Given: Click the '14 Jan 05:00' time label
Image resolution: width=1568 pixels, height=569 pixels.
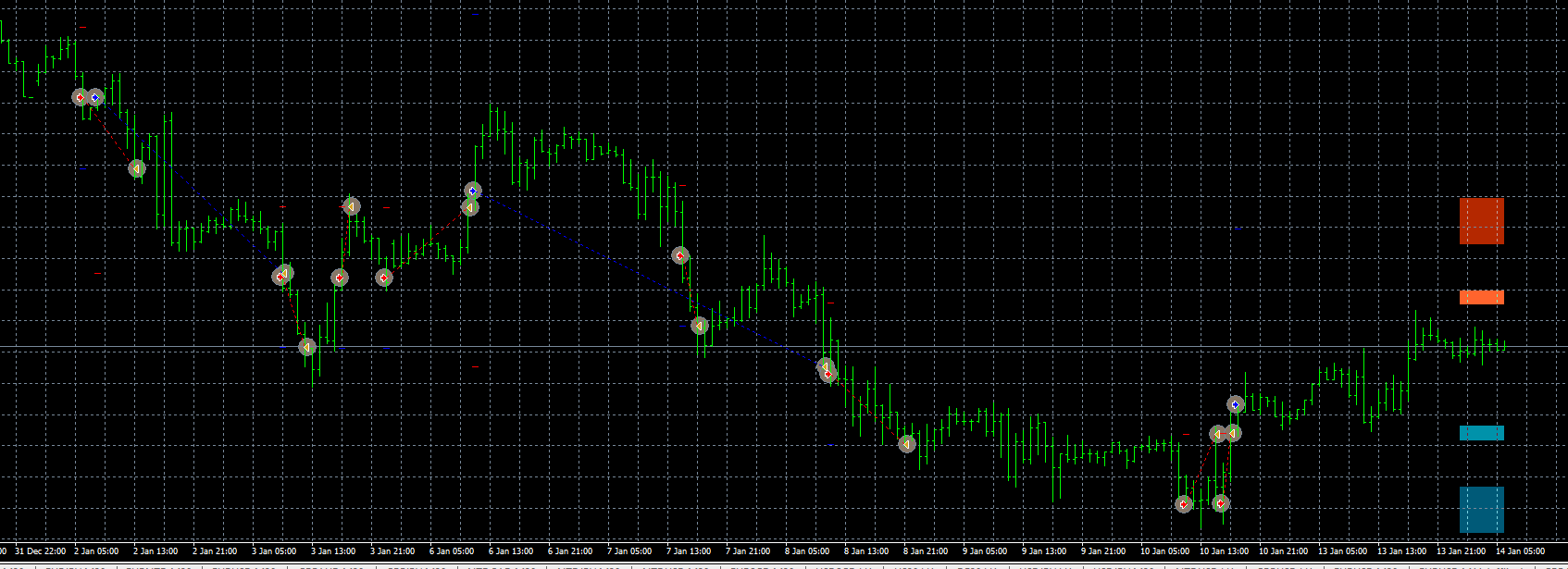Looking at the screenshot, I should point(1521,551).
